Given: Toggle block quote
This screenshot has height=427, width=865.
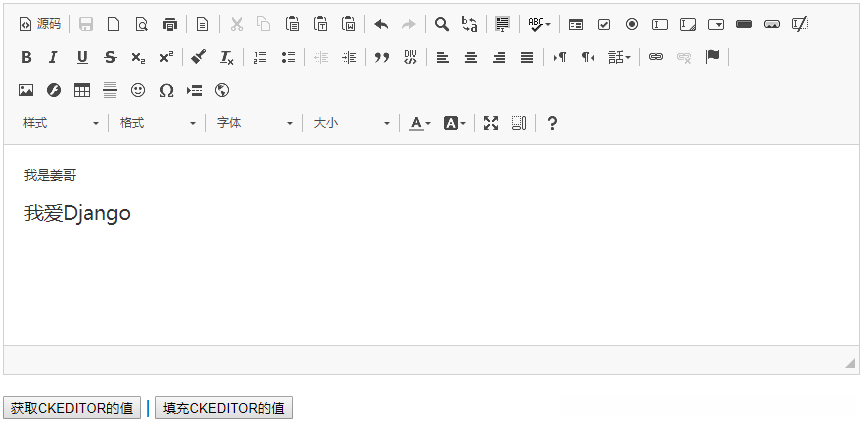Looking at the screenshot, I should tap(382, 57).
